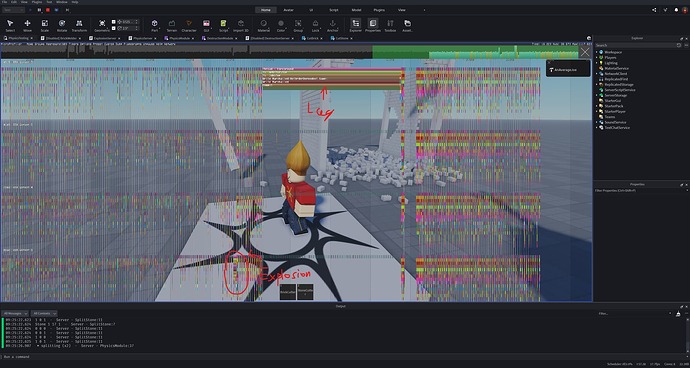Switch to the View ribbon tab

pyautogui.click(x=402, y=10)
